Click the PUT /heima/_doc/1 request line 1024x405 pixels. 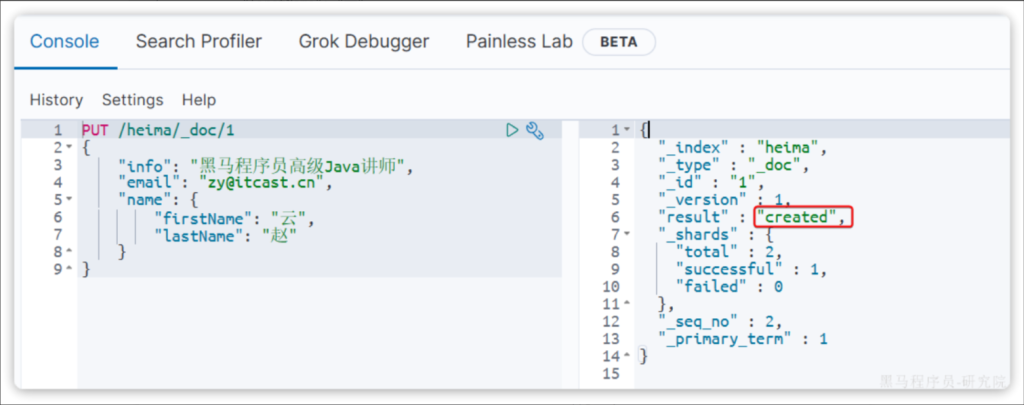coord(159,130)
